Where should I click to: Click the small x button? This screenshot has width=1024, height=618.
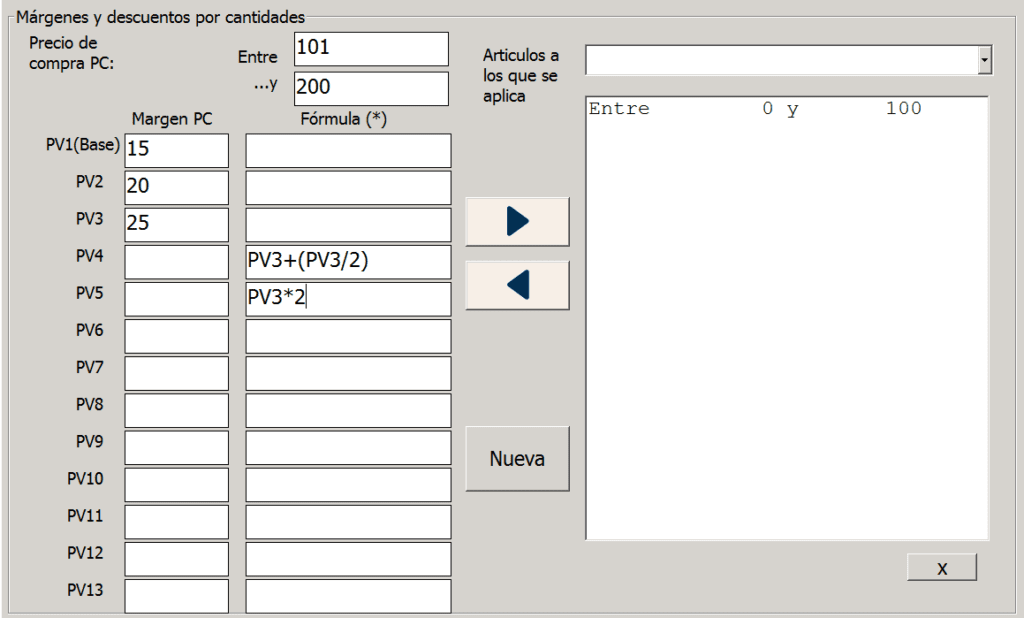pos(941,568)
